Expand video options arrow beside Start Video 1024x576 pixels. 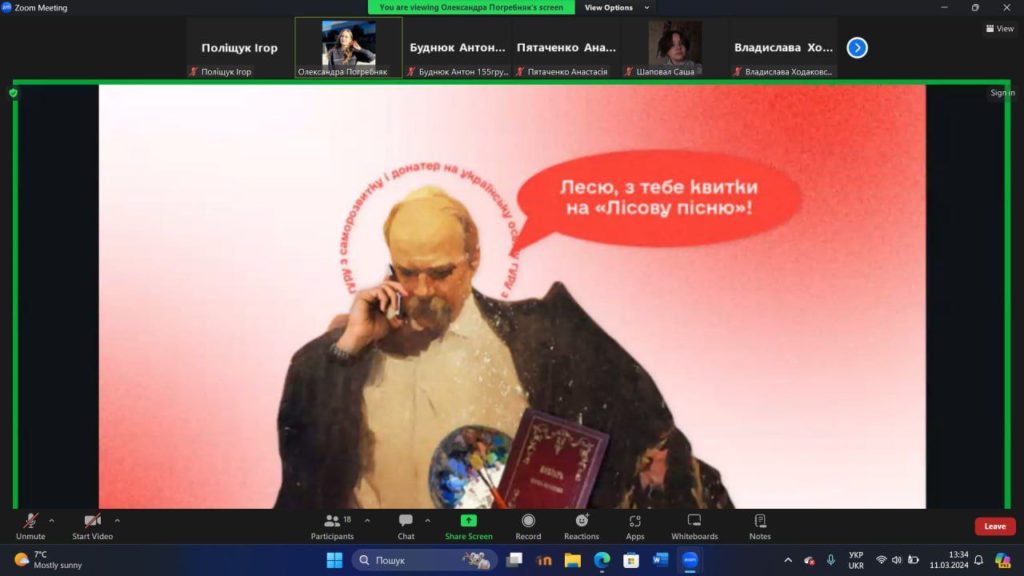point(117,520)
